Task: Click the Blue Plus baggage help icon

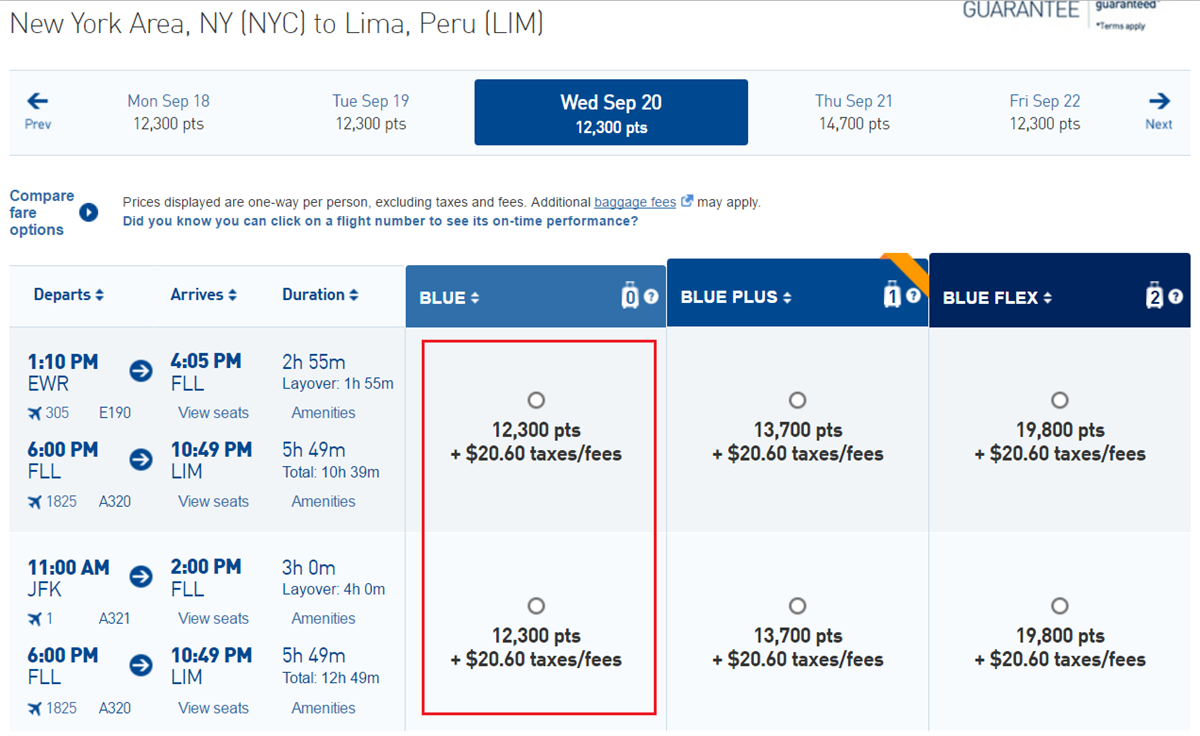Action: click(x=913, y=296)
